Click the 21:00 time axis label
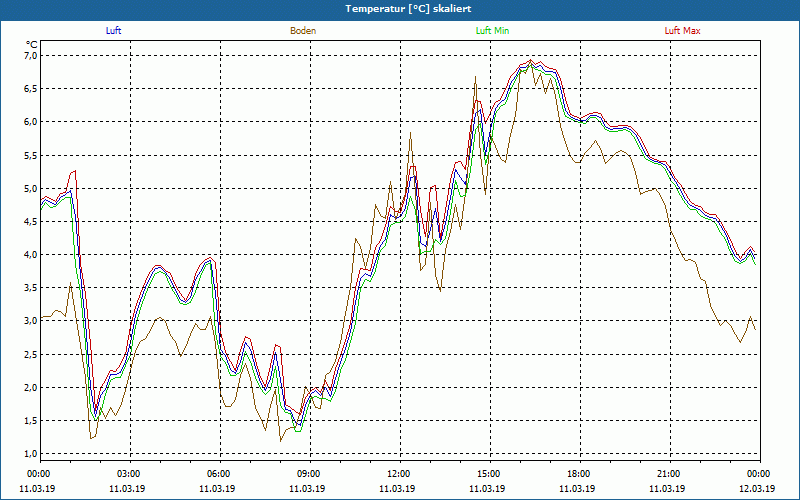 click(x=670, y=474)
